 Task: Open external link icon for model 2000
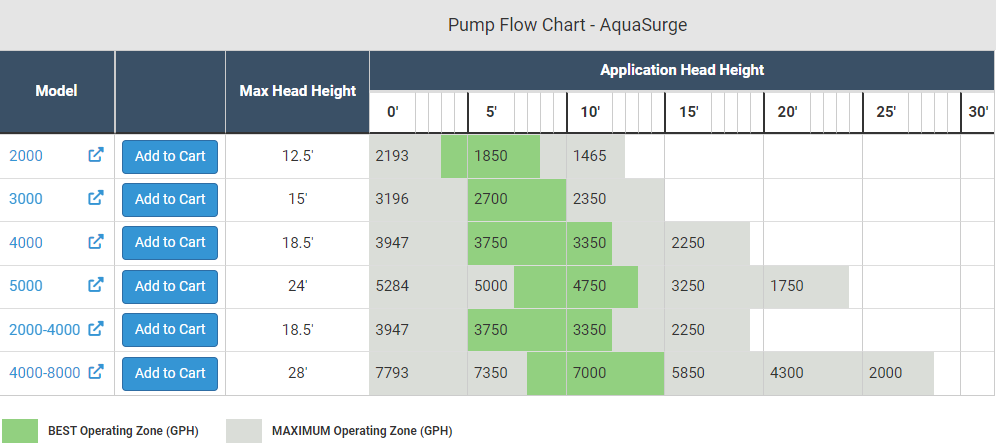[95, 155]
